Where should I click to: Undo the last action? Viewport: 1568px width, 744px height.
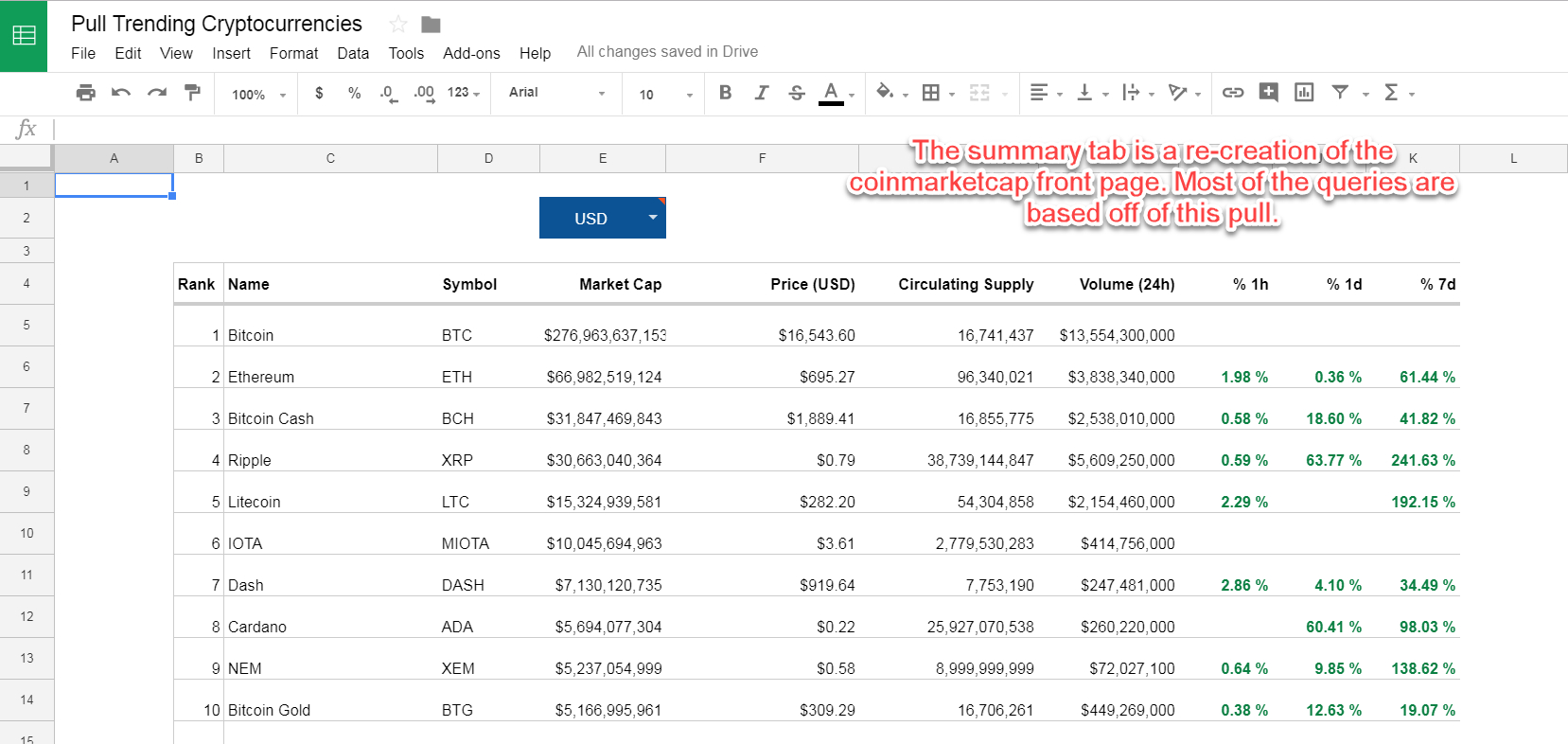tap(121, 93)
